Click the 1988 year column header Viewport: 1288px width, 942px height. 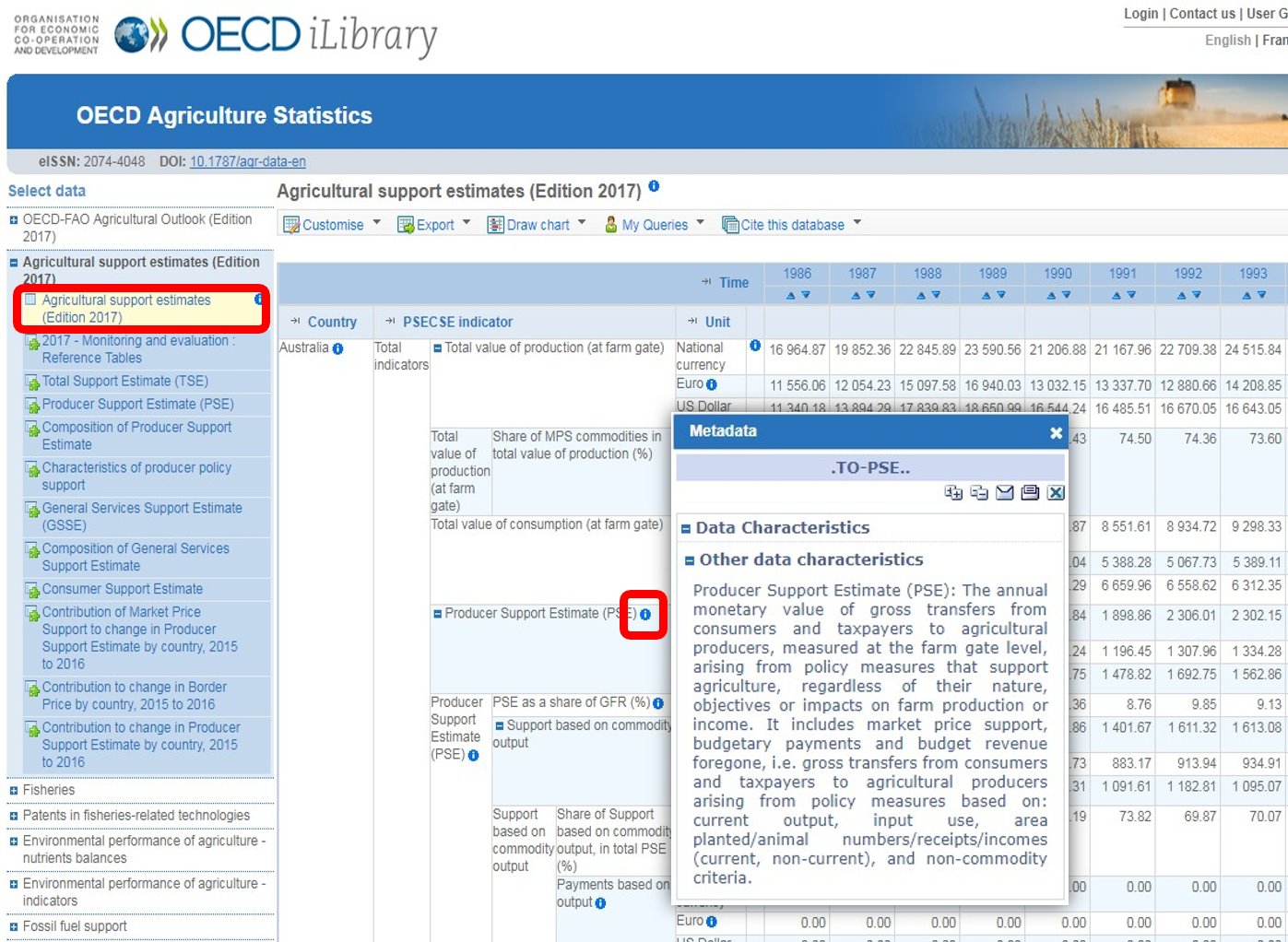928,274
